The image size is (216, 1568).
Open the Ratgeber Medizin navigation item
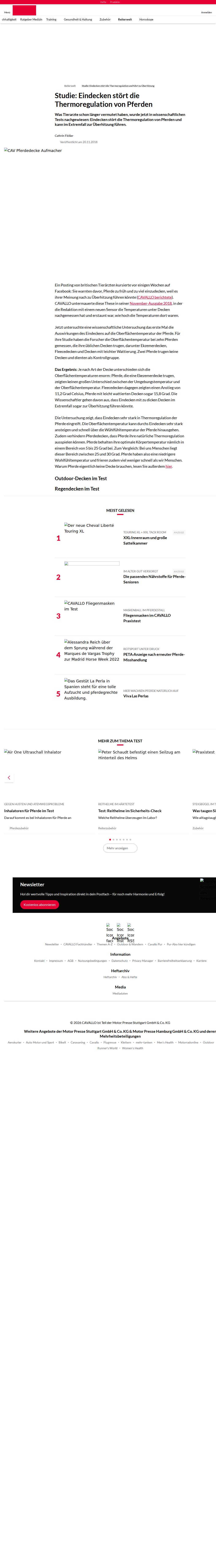(x=31, y=19)
